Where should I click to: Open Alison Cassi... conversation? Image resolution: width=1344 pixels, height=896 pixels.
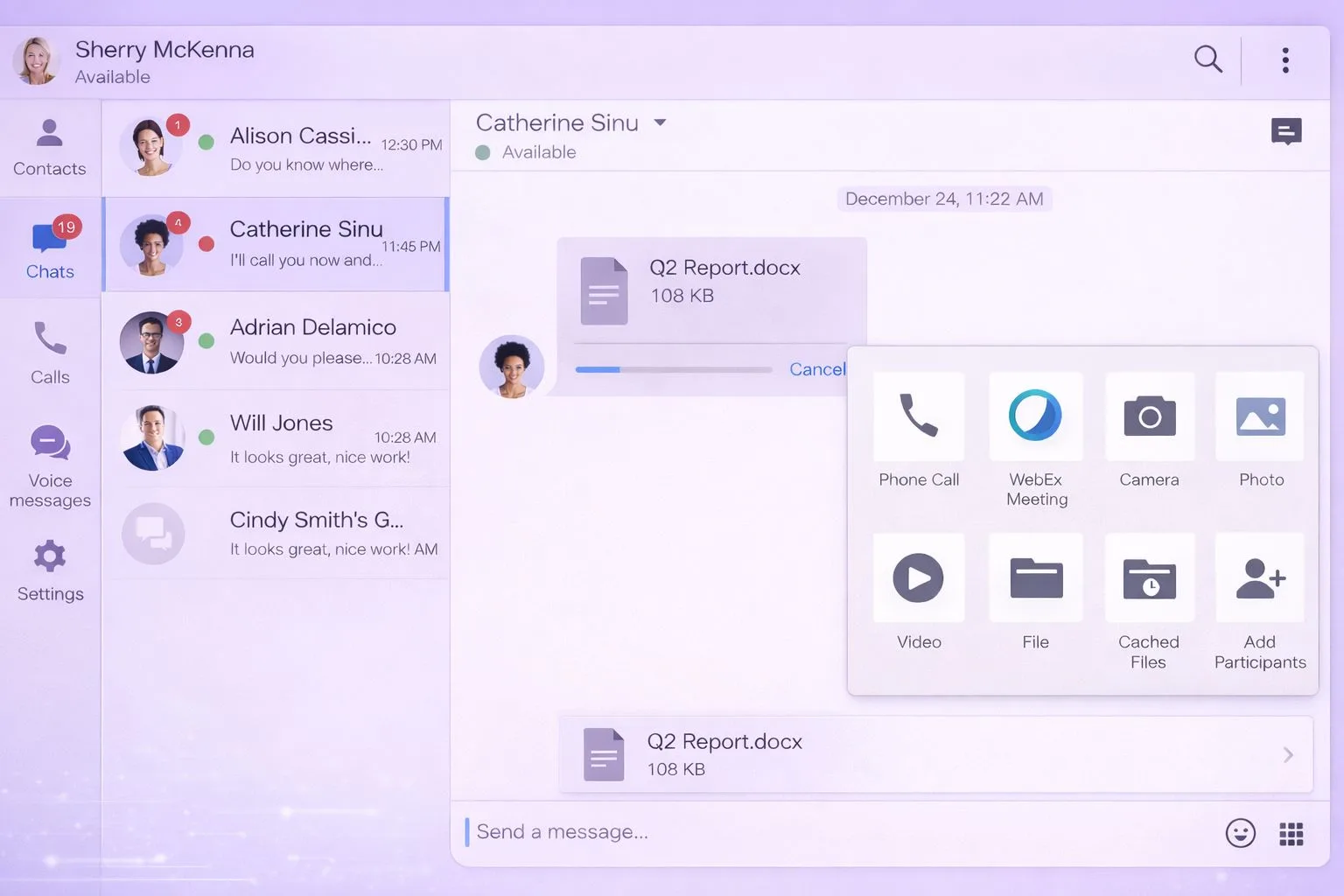(x=276, y=149)
